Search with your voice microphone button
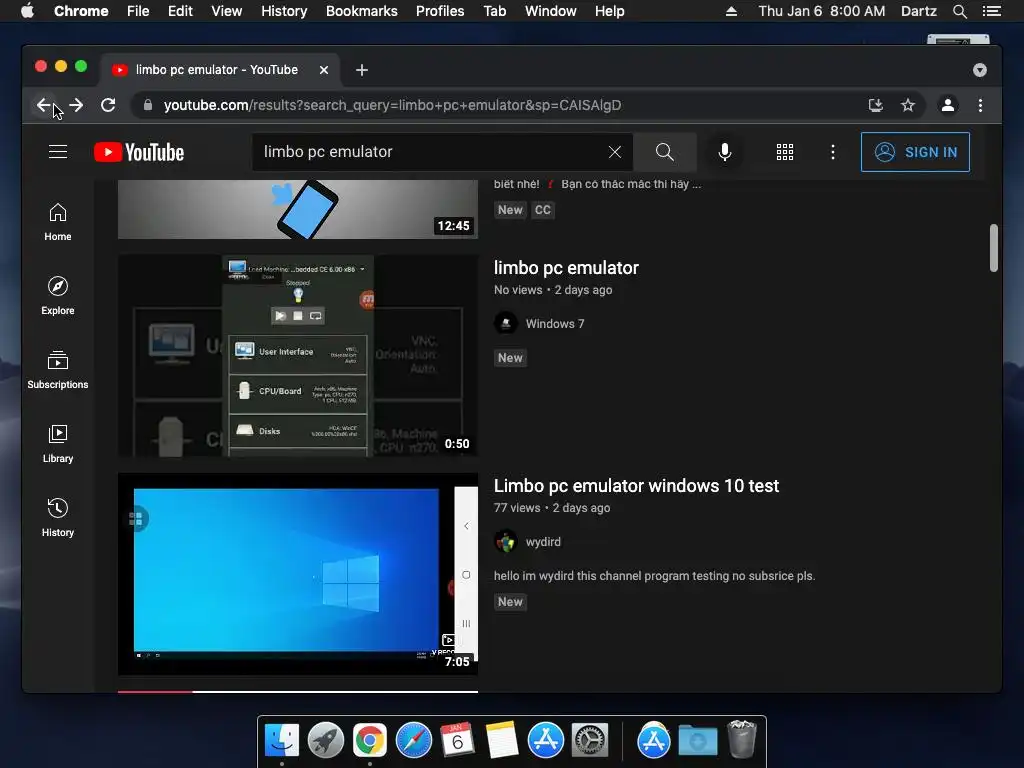Screen dimensions: 1024x768 coord(724,152)
